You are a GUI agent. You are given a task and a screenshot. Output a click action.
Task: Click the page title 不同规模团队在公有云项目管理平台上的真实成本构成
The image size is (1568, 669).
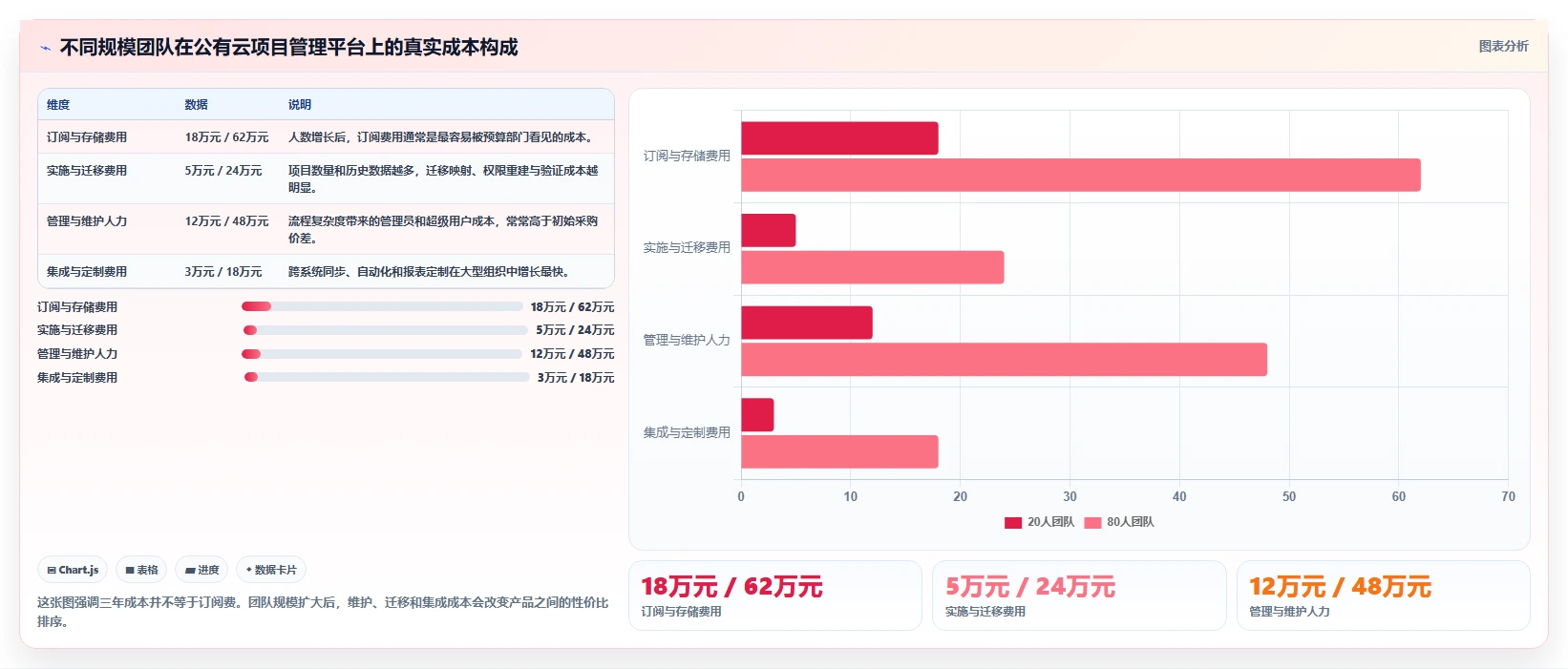(x=288, y=47)
